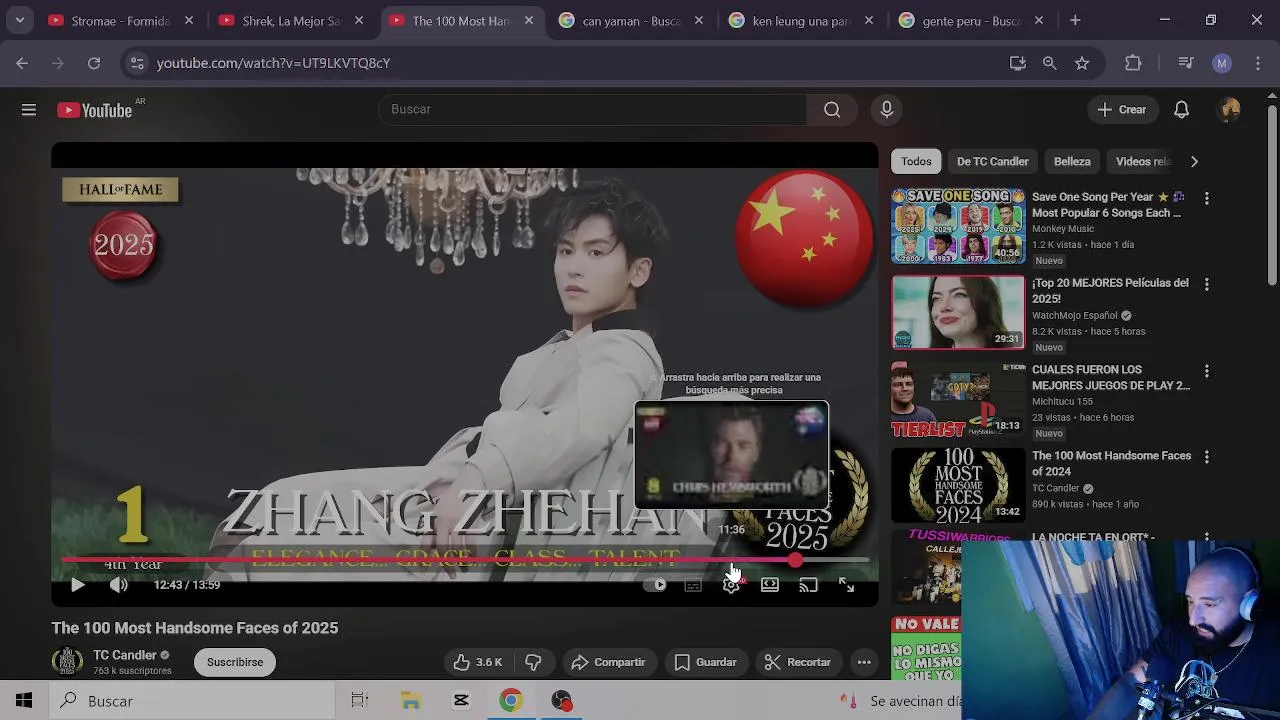1280x720 pixels.
Task: Open new browser tab with plus
Action: [1075, 20]
